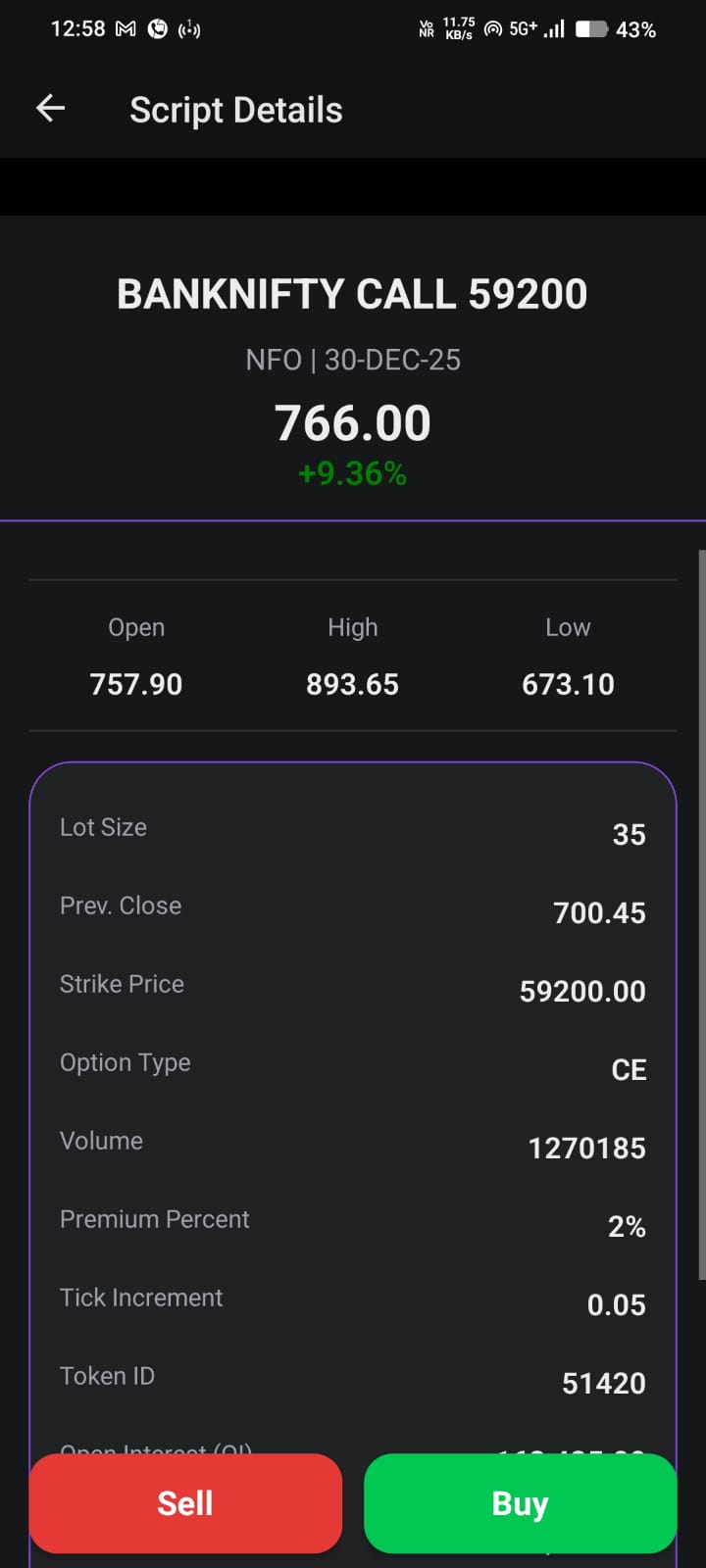Tap the +9.36% change percentage
The width and height of the screenshot is (706, 1568).
point(352,474)
